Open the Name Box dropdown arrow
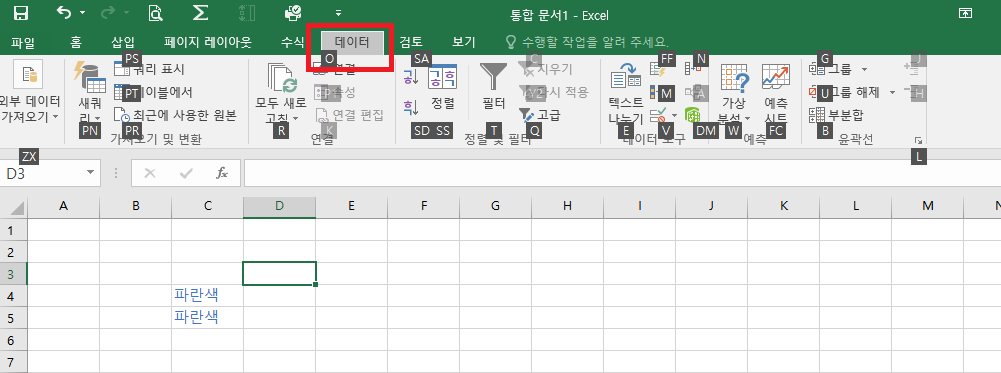Viewport: 1001px width, 373px height. click(90, 173)
